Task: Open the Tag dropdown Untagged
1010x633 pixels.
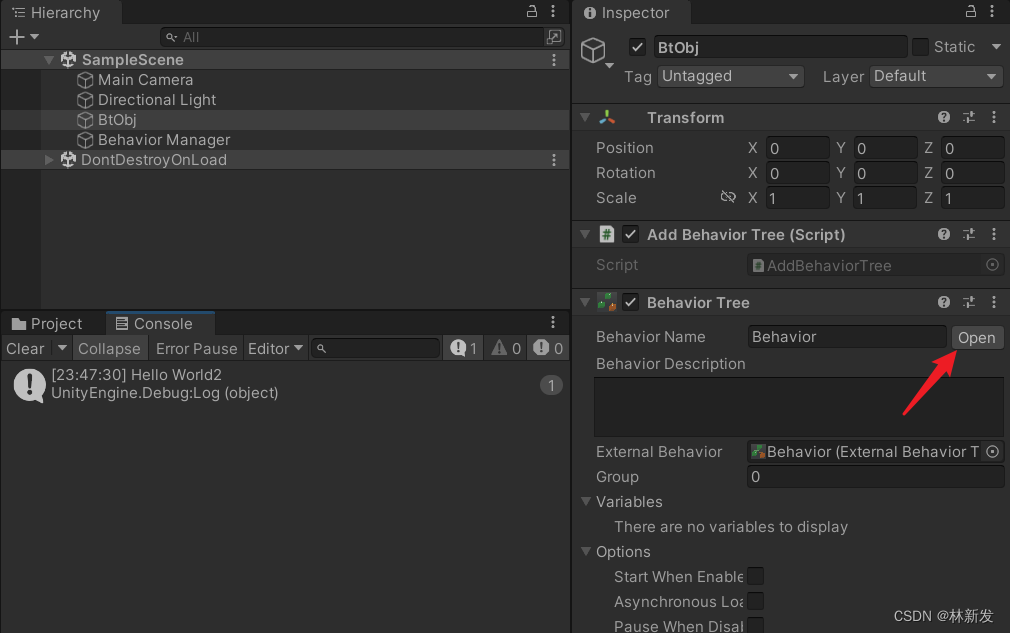Action: [730, 76]
